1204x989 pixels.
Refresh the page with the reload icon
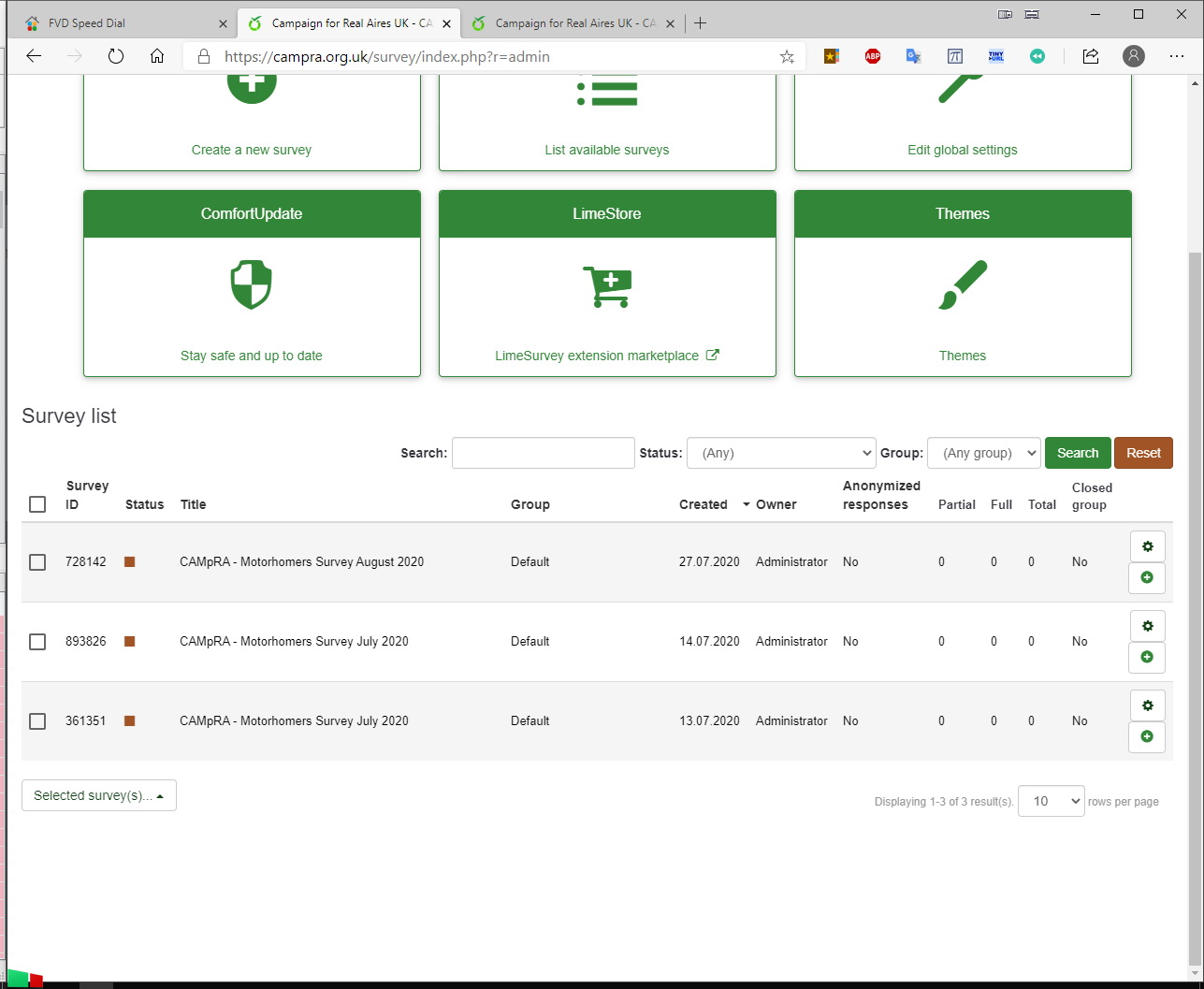coord(116,56)
